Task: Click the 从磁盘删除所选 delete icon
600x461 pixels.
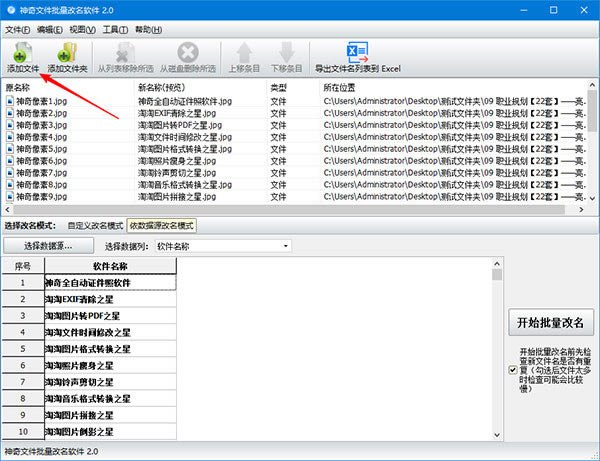Action: tap(187, 52)
